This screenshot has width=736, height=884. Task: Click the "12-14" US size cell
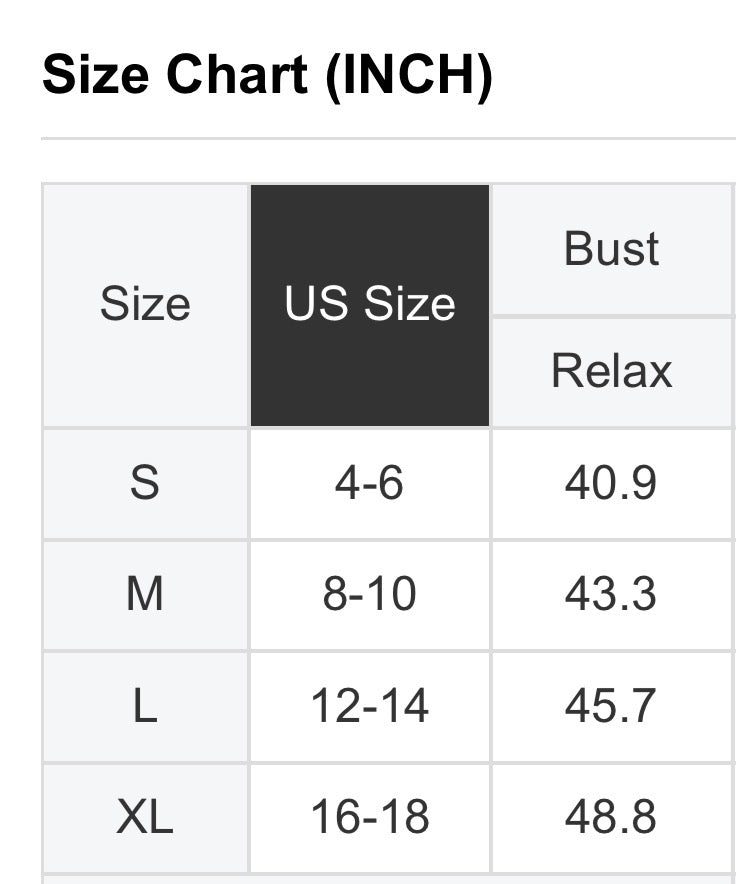(370, 707)
